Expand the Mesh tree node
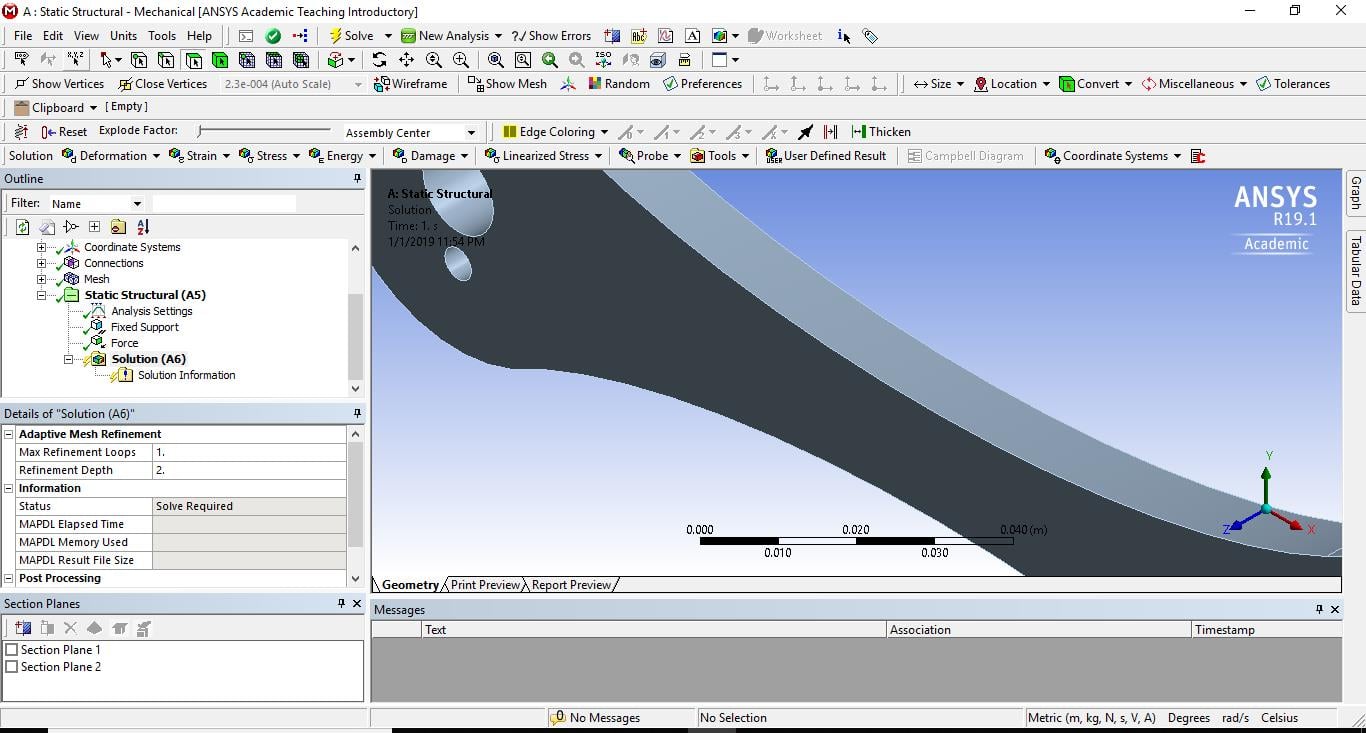 tap(42, 279)
